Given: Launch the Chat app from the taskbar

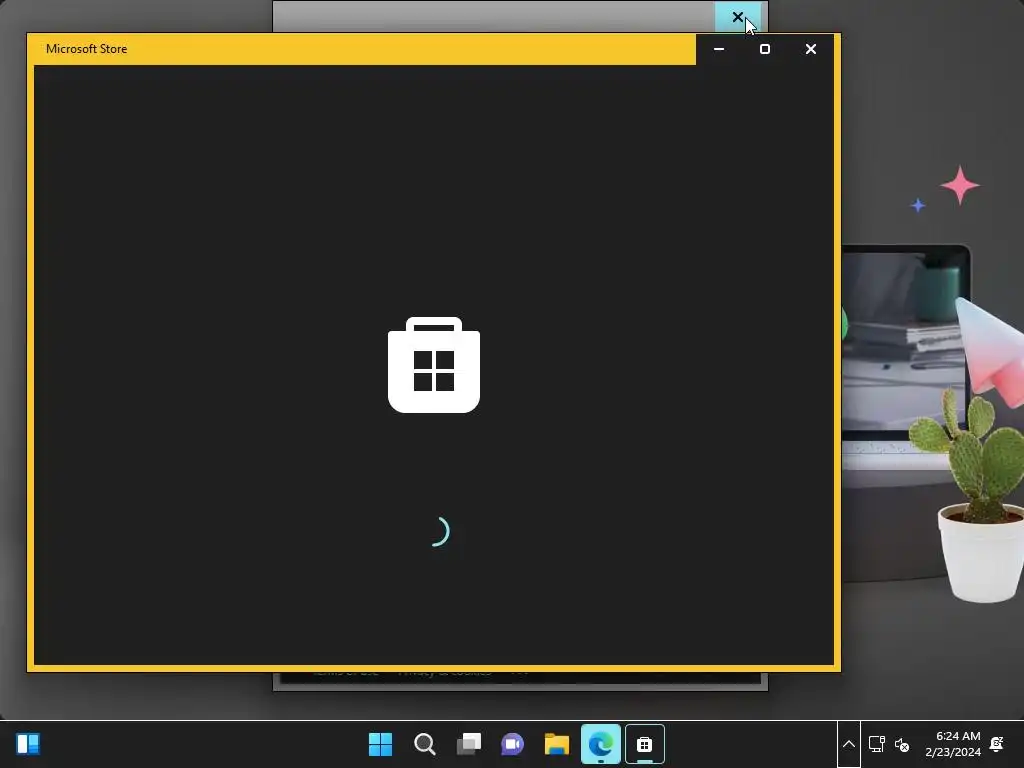Looking at the screenshot, I should pyautogui.click(x=513, y=744).
